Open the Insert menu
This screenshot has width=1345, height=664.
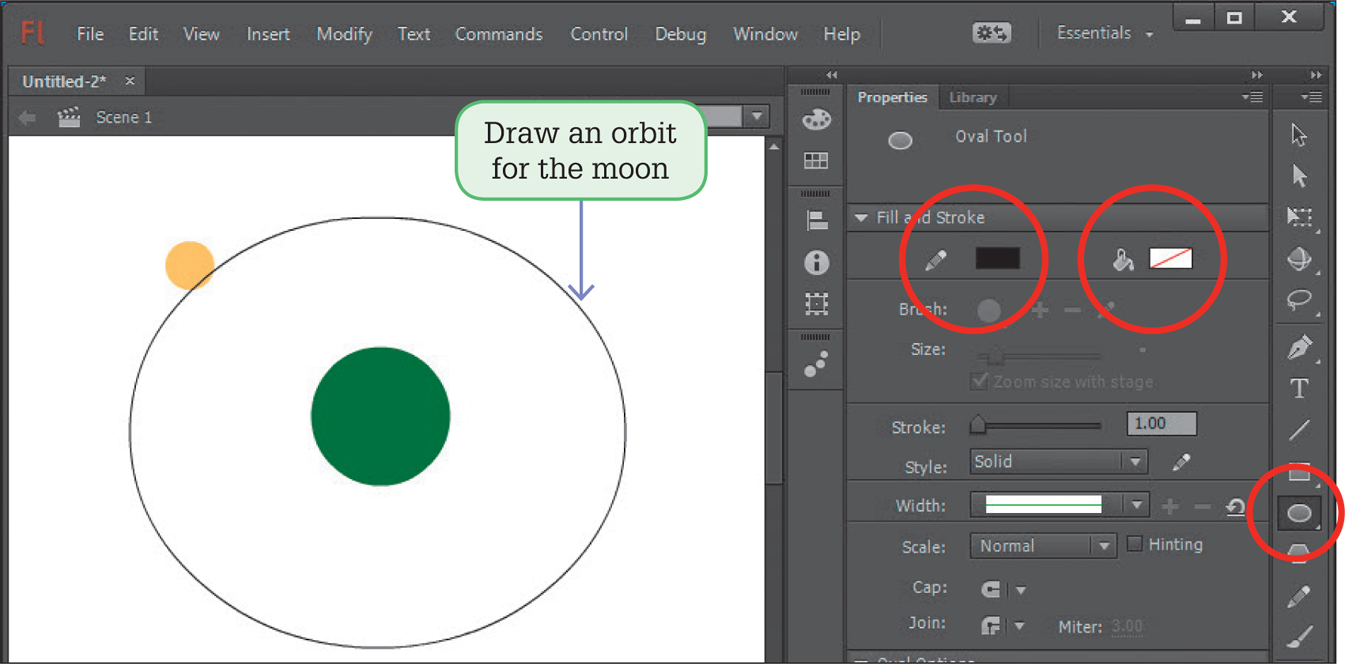268,34
